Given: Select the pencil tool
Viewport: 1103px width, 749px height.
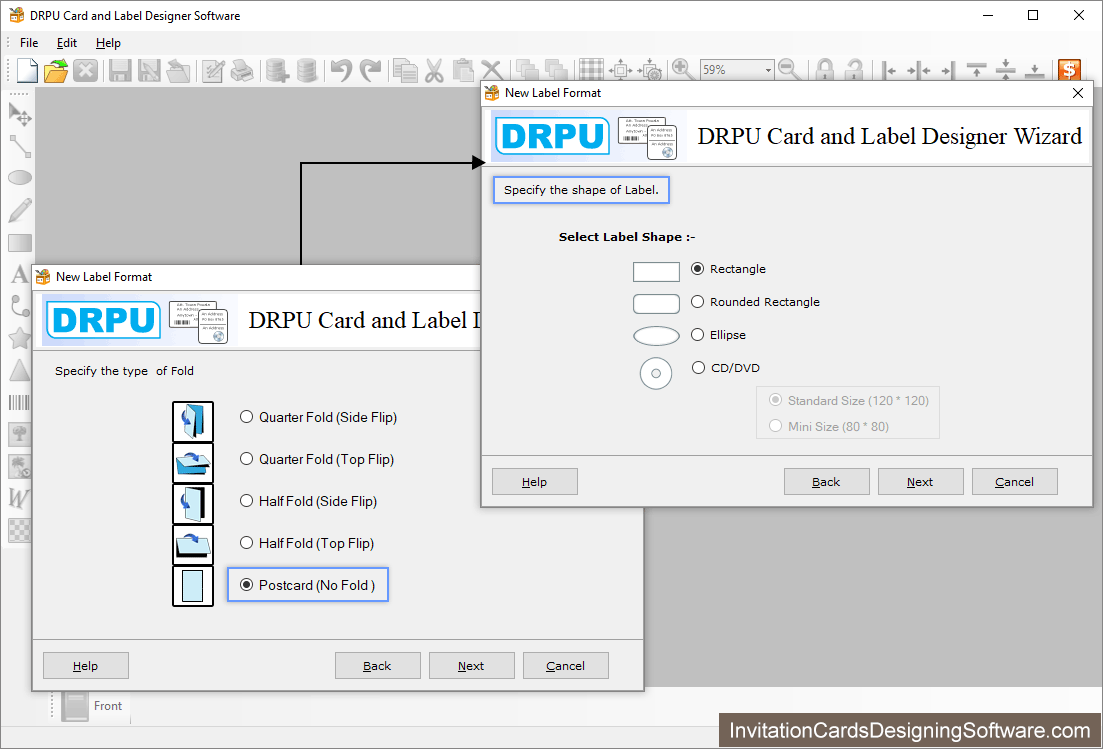Looking at the screenshot, I should click(20, 210).
